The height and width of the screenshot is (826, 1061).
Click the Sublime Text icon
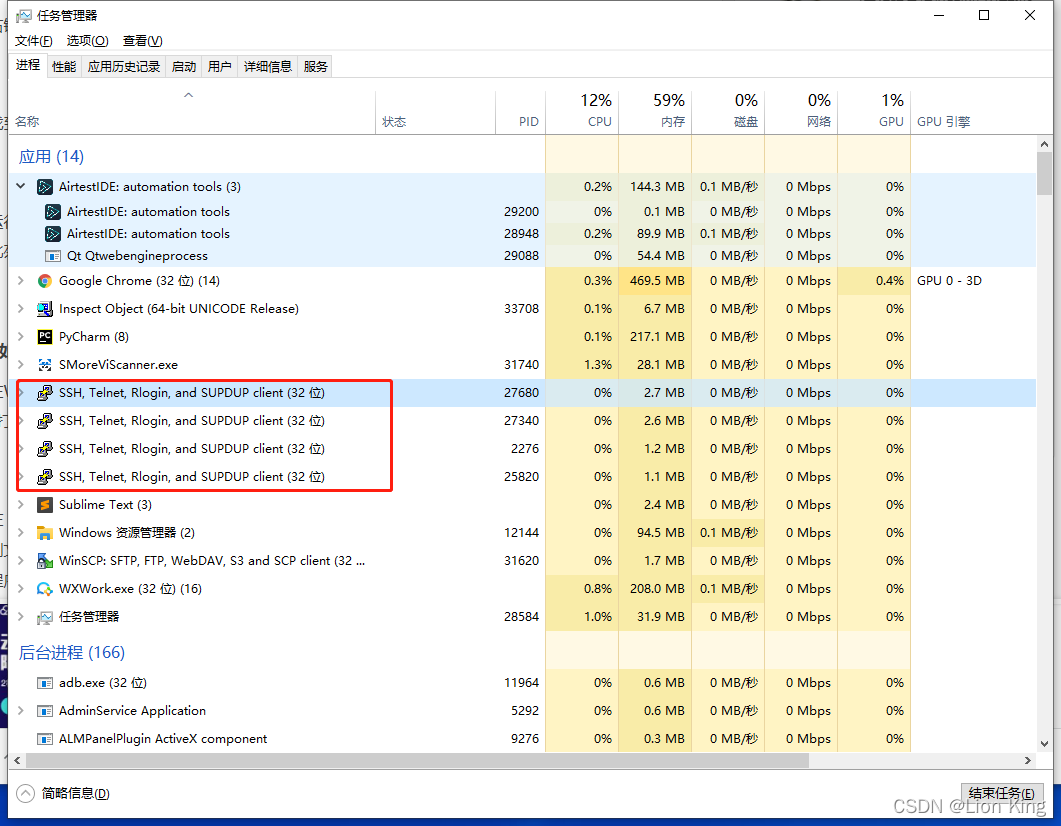[45, 505]
